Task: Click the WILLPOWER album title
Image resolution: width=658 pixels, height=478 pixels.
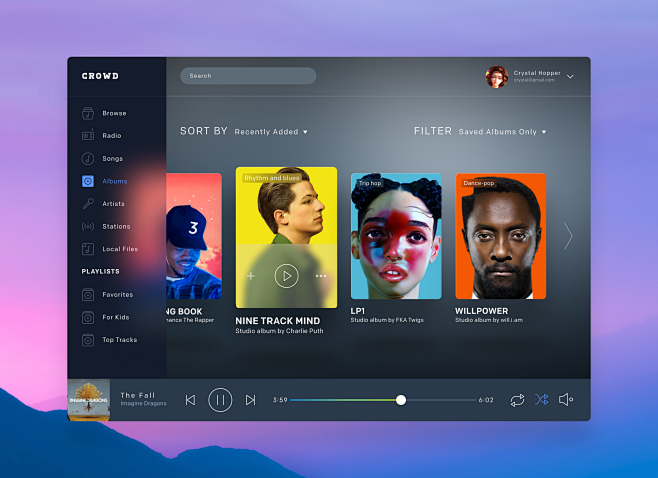Action: (482, 311)
